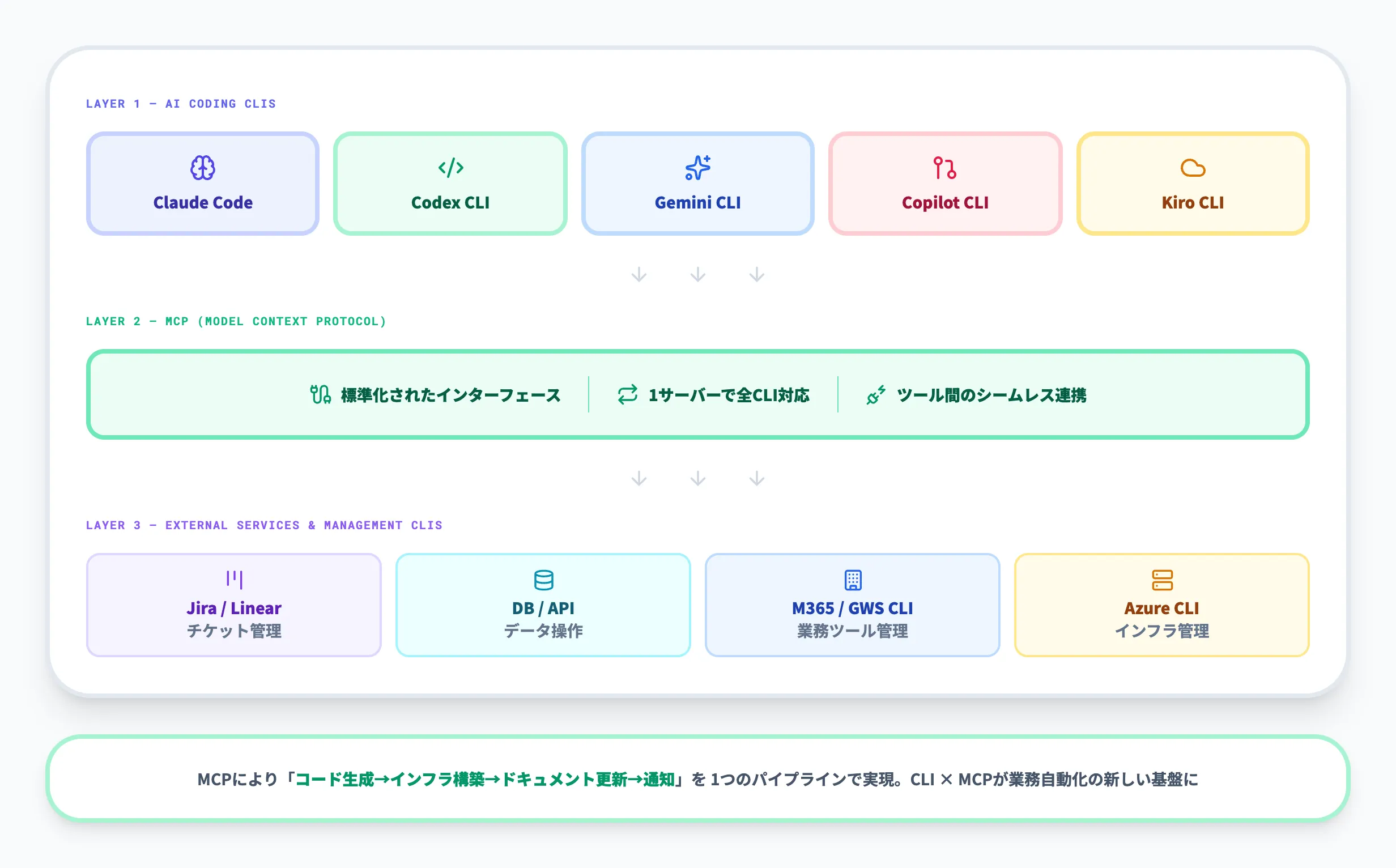Open the Claude Code card
1396x868 pixels.
coord(202,183)
